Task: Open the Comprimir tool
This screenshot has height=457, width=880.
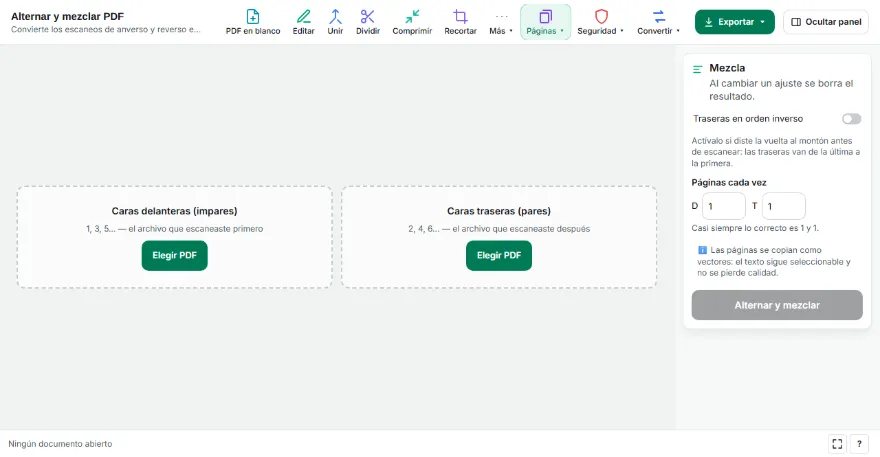Action: point(412,22)
